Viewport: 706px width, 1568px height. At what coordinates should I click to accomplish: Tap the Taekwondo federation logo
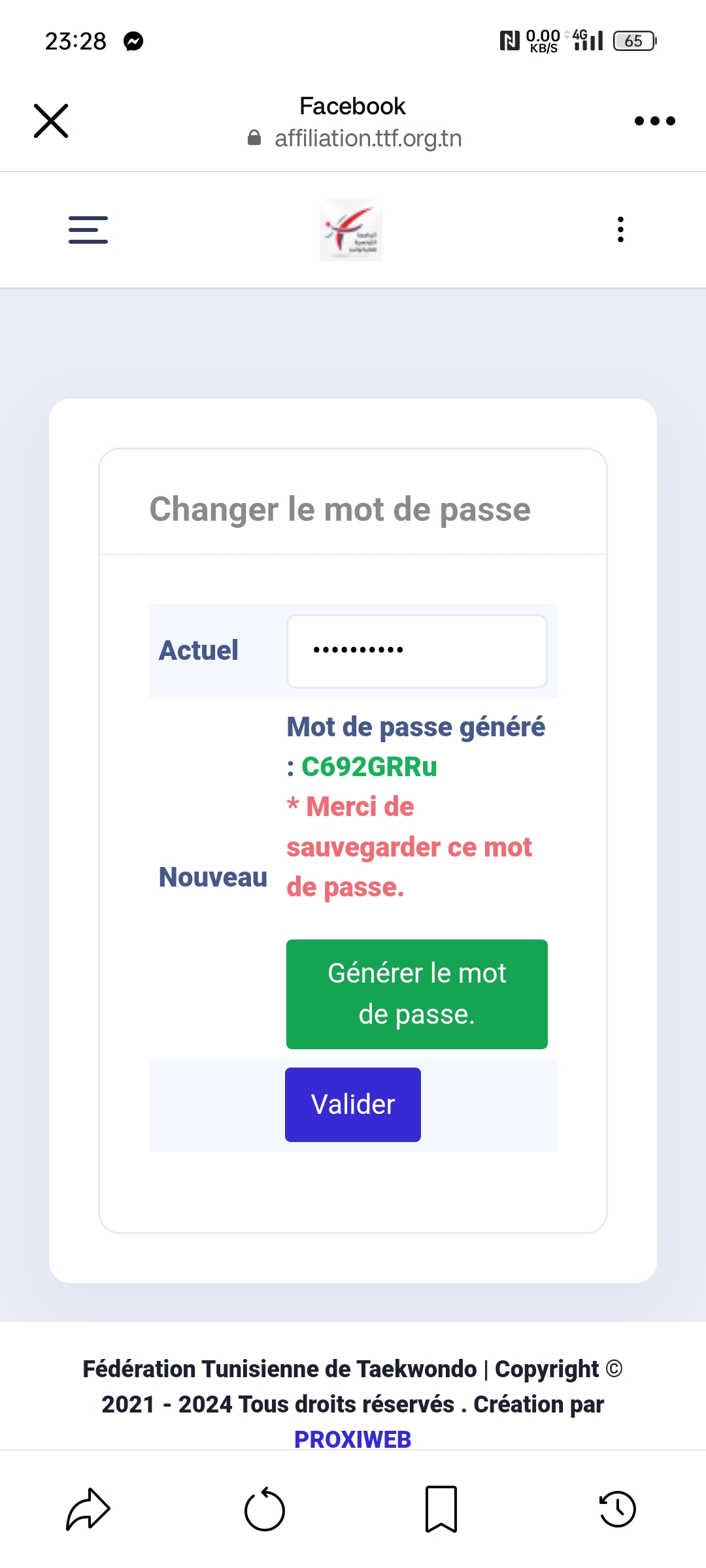tap(351, 230)
